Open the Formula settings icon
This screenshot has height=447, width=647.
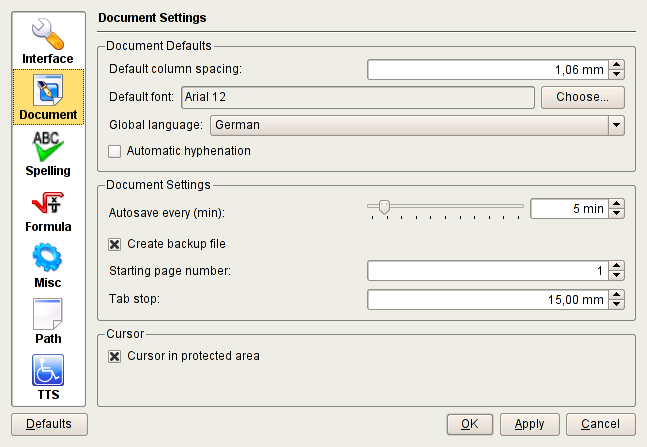(48, 202)
